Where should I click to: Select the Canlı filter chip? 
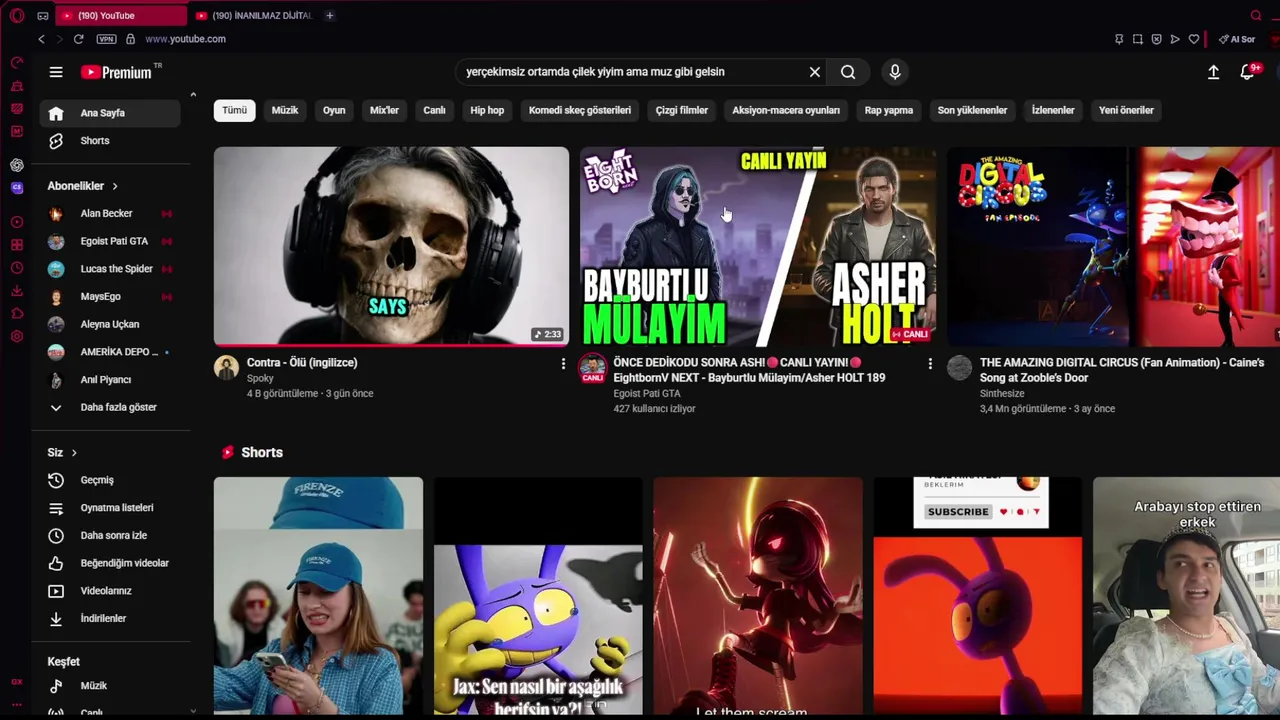[x=434, y=110]
